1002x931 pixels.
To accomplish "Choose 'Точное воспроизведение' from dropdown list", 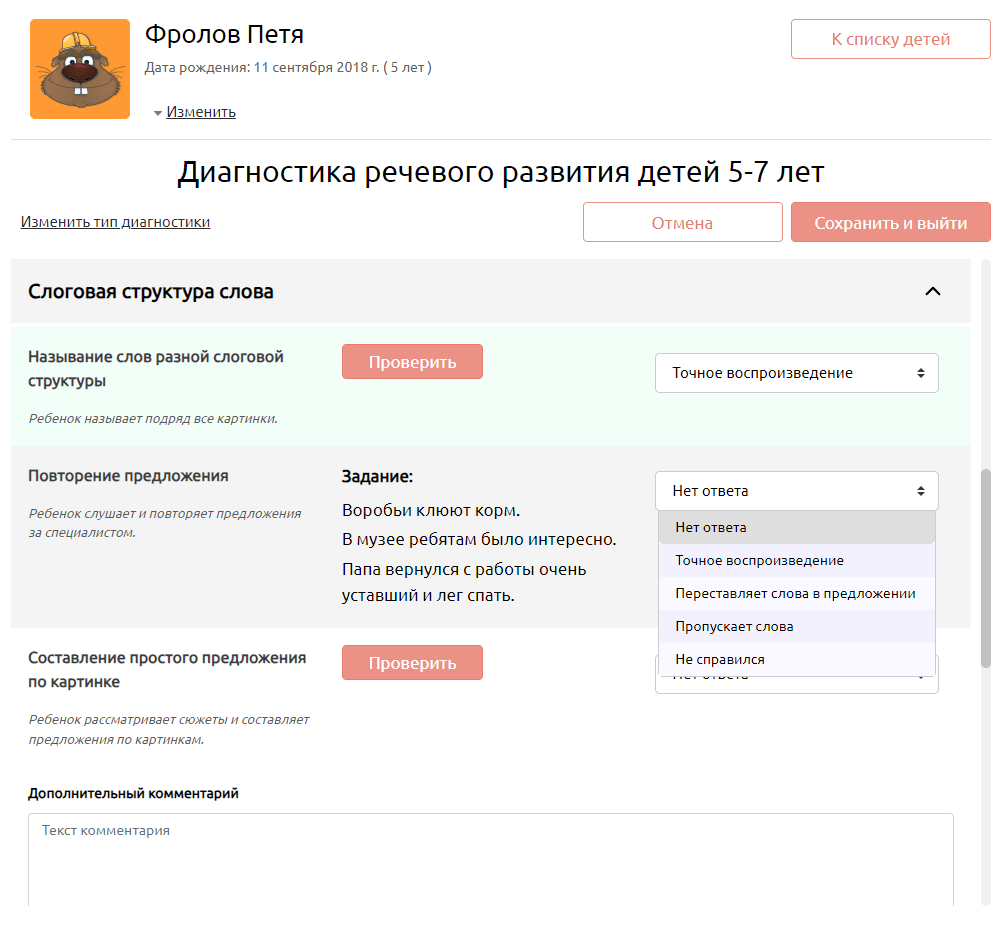I will (796, 560).
